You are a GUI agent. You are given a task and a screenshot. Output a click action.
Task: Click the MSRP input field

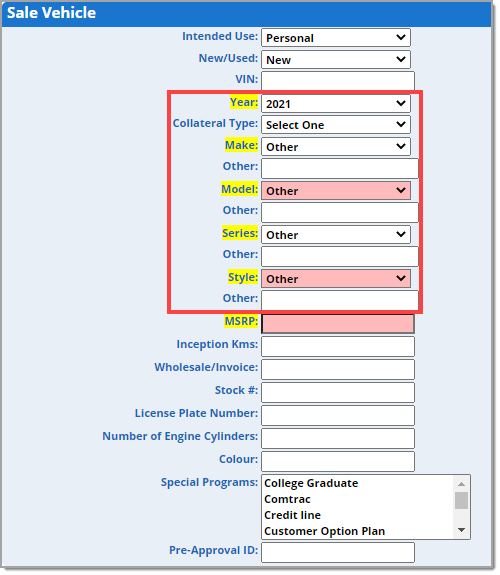[x=338, y=324]
